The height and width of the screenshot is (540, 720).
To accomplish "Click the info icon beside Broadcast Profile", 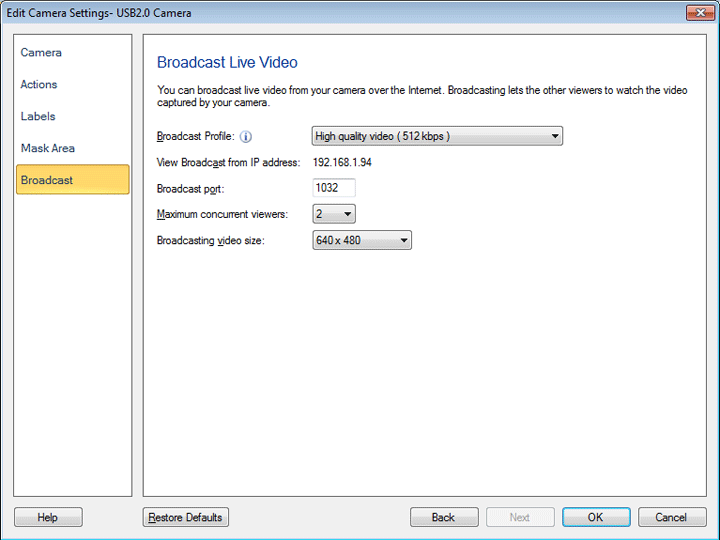I will (246, 137).
